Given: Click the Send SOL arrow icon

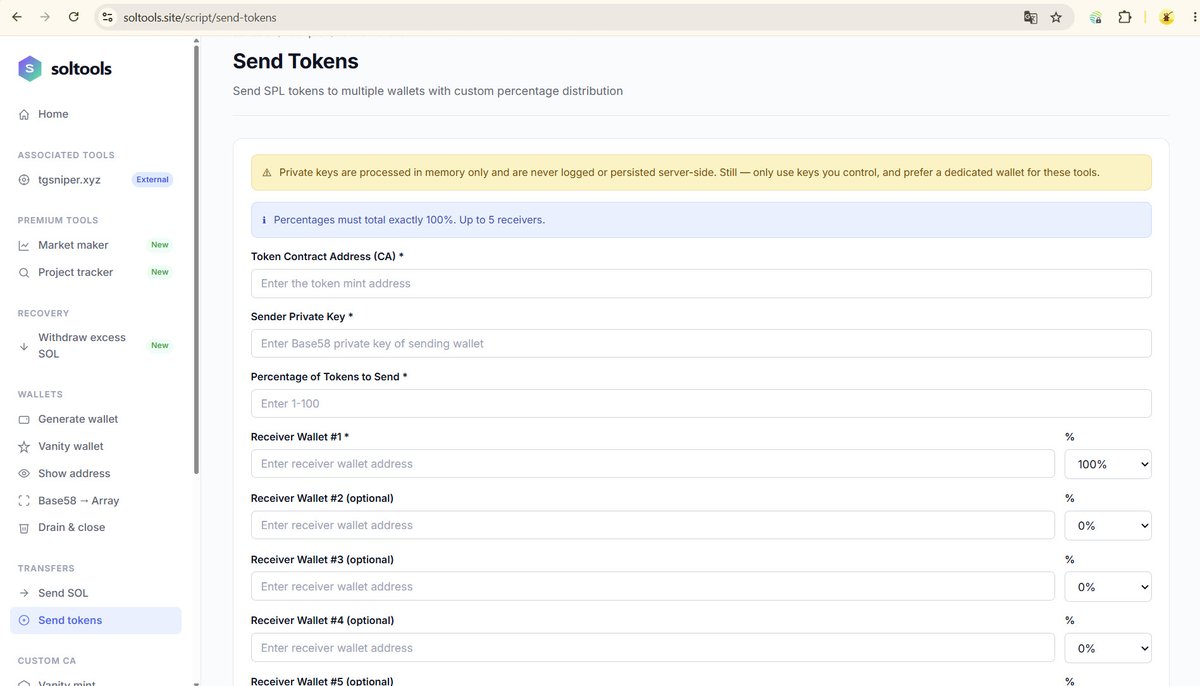Looking at the screenshot, I should point(24,593).
